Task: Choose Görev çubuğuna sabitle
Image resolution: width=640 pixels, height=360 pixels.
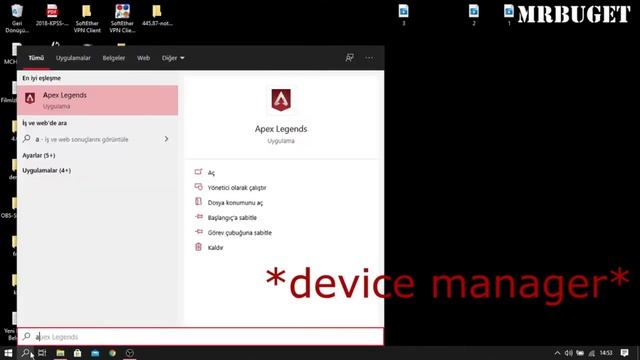Action: click(240, 233)
